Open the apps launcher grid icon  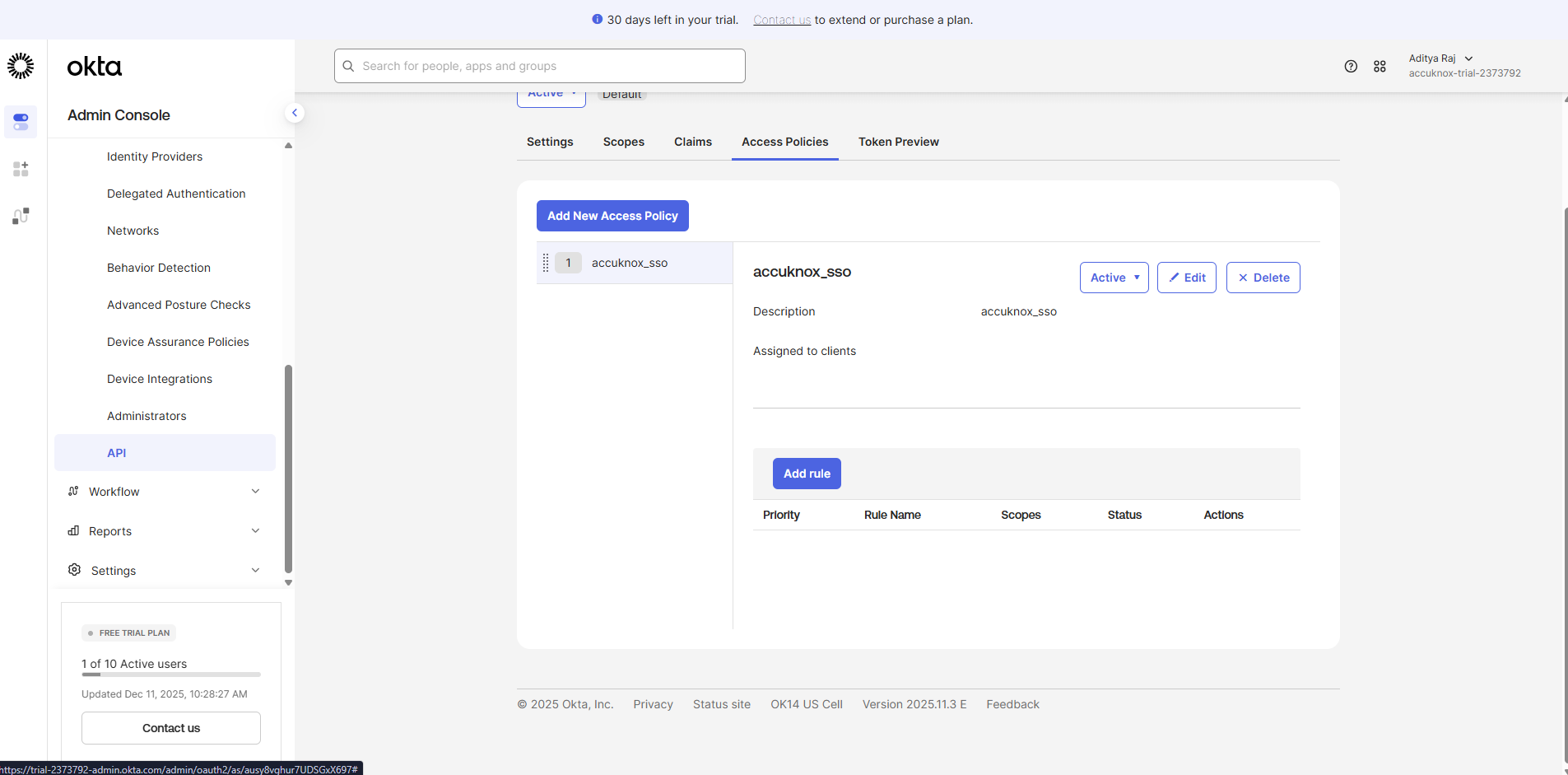coord(1380,67)
